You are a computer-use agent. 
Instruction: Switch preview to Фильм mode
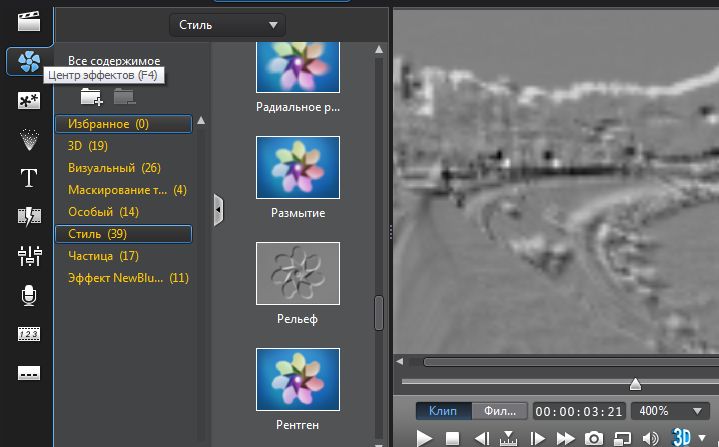pos(499,411)
